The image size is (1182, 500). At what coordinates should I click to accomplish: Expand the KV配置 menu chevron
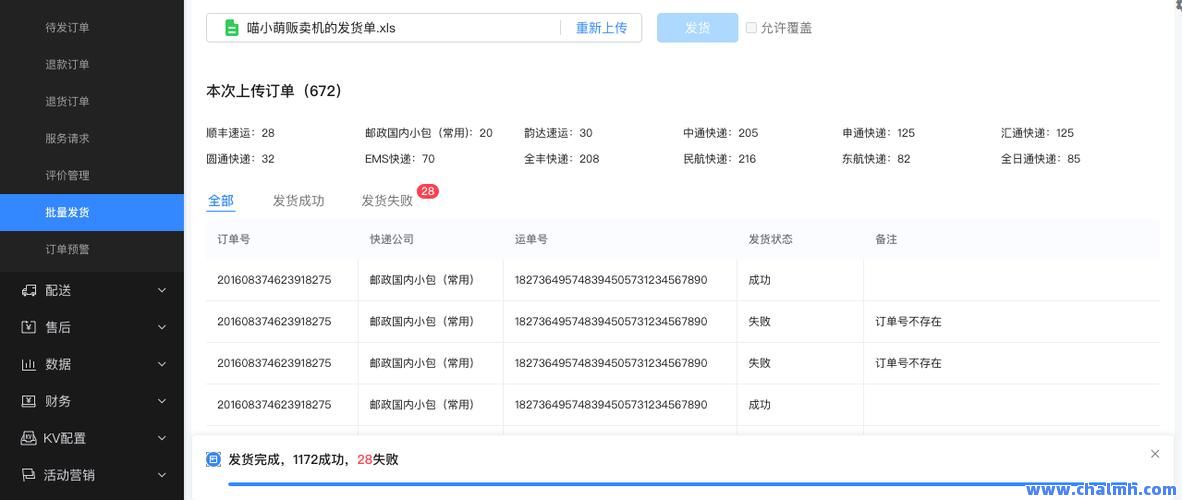coord(161,438)
